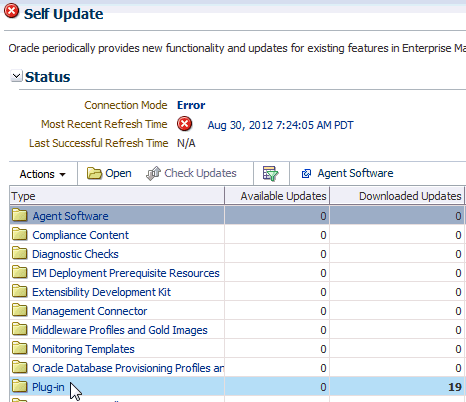Open EM Deployment Prerequisite Resources

coord(126,273)
